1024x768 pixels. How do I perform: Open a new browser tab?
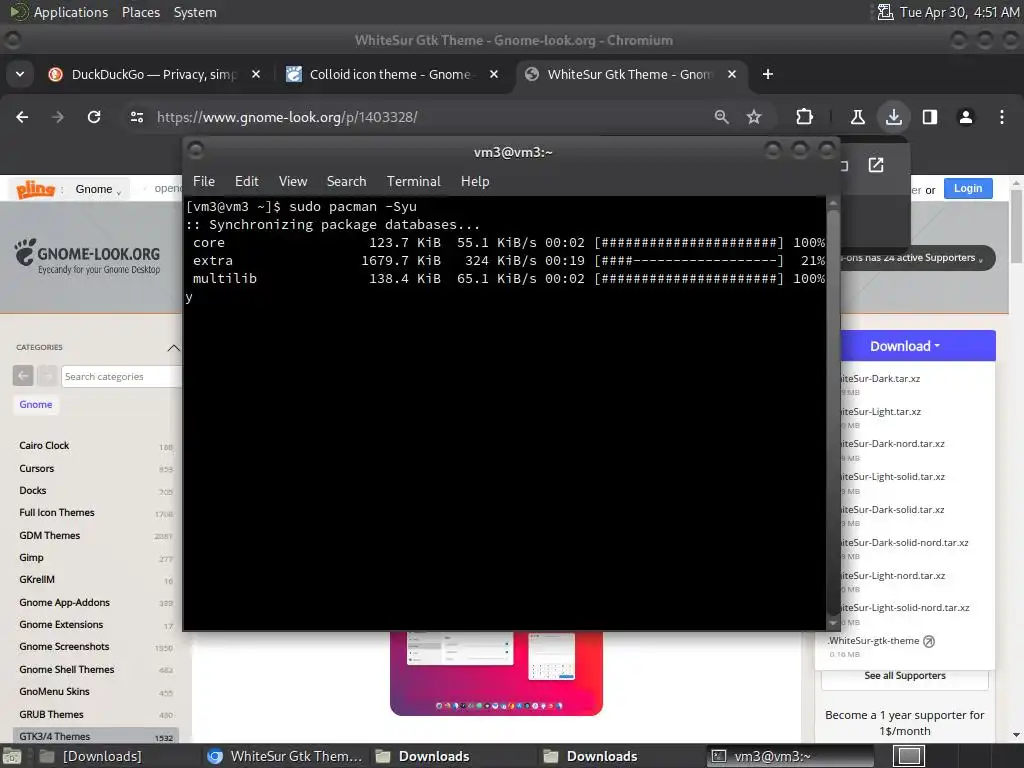[x=768, y=74]
